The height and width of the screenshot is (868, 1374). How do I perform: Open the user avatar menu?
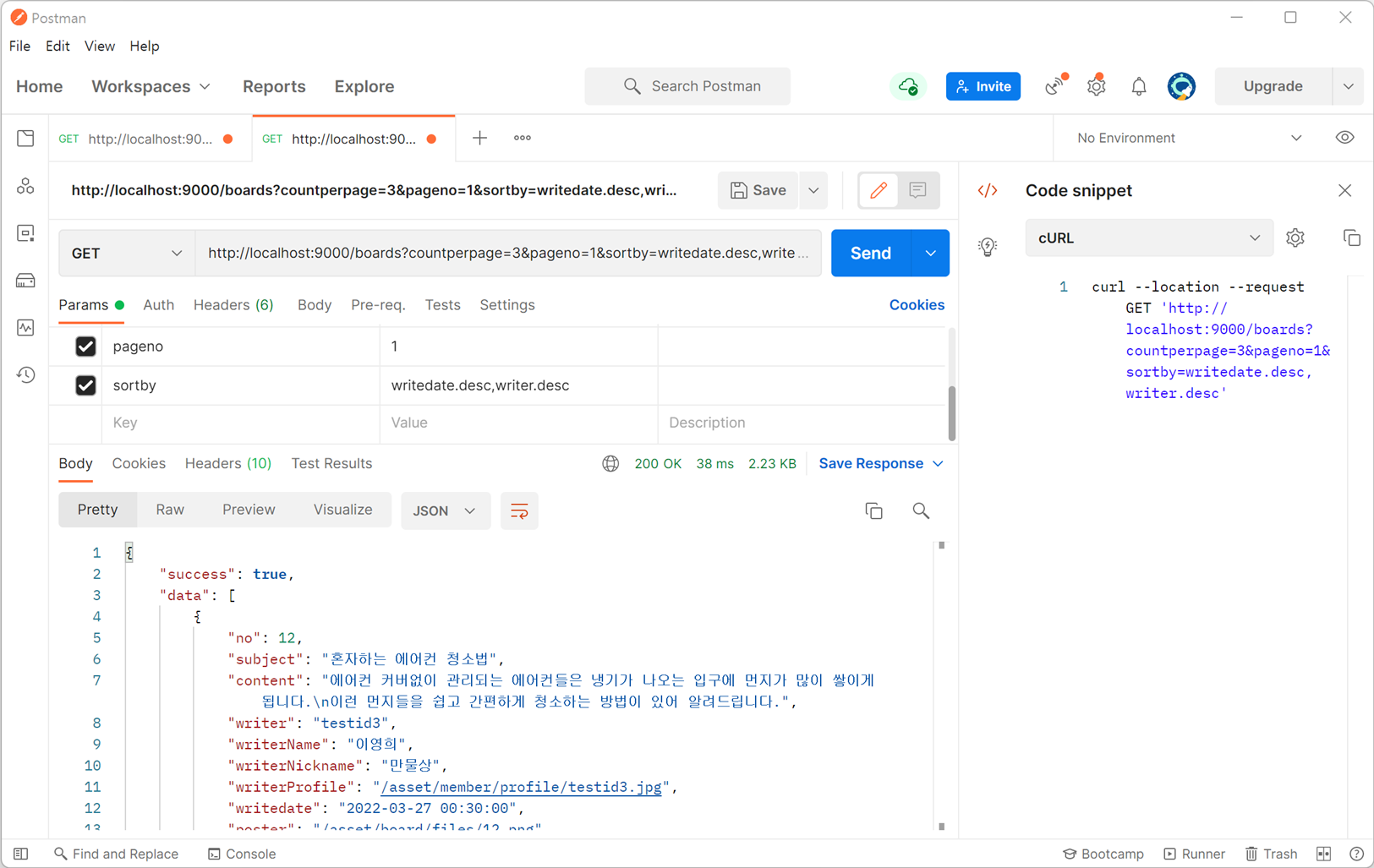tap(1181, 86)
